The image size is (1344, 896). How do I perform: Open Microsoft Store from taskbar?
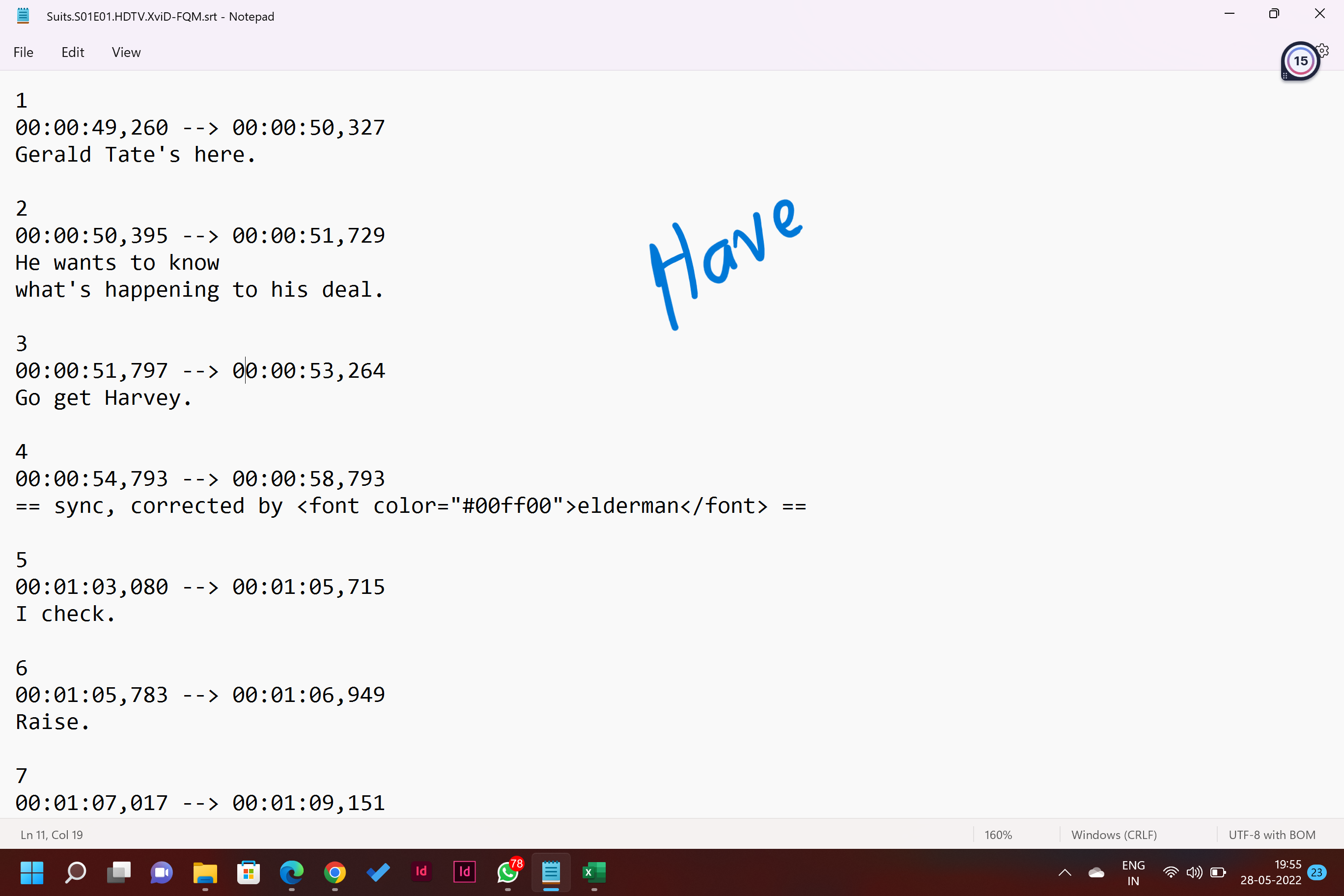click(x=249, y=872)
